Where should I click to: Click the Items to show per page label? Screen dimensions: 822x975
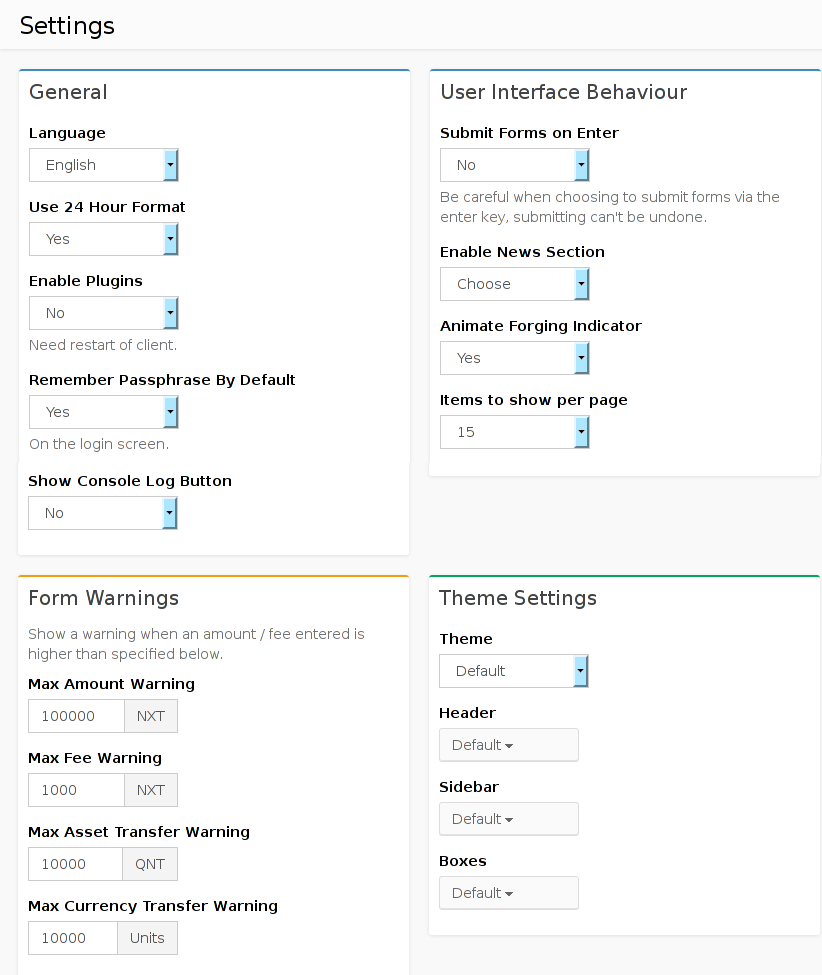(533, 400)
